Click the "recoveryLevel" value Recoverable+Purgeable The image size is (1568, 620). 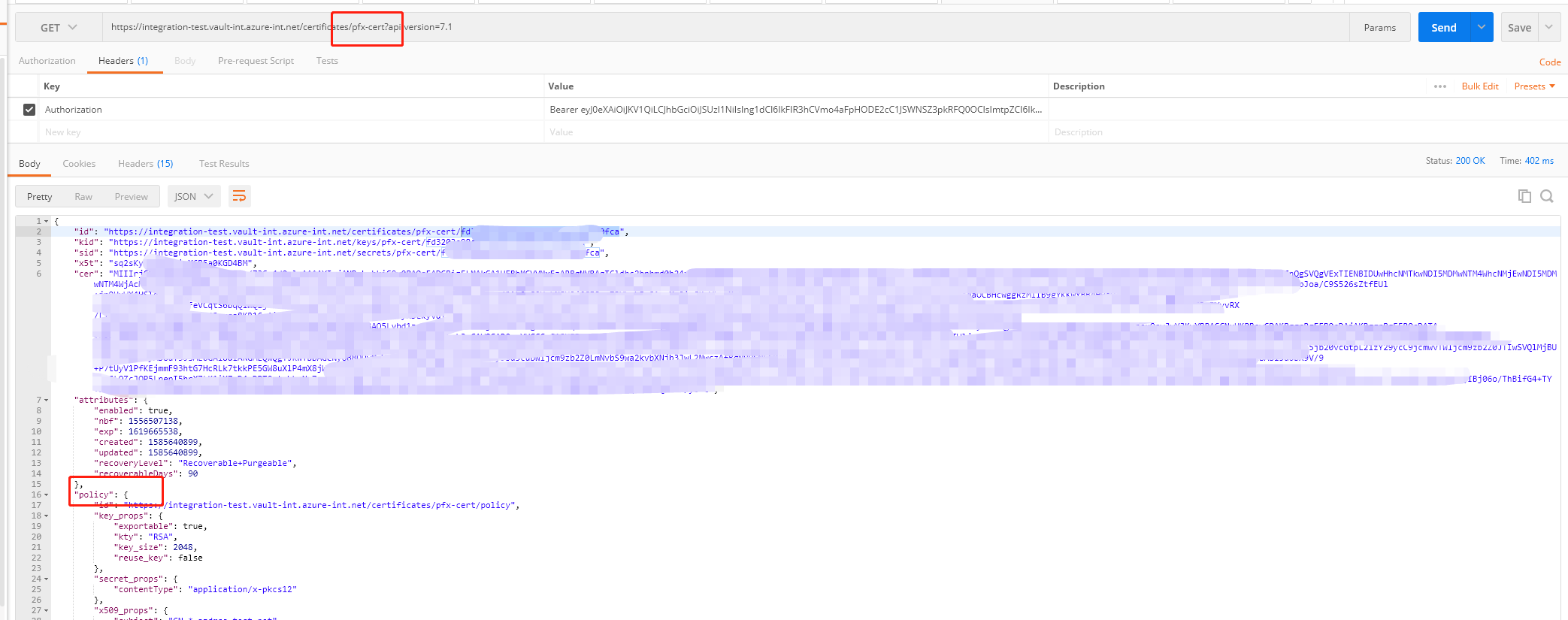235,464
